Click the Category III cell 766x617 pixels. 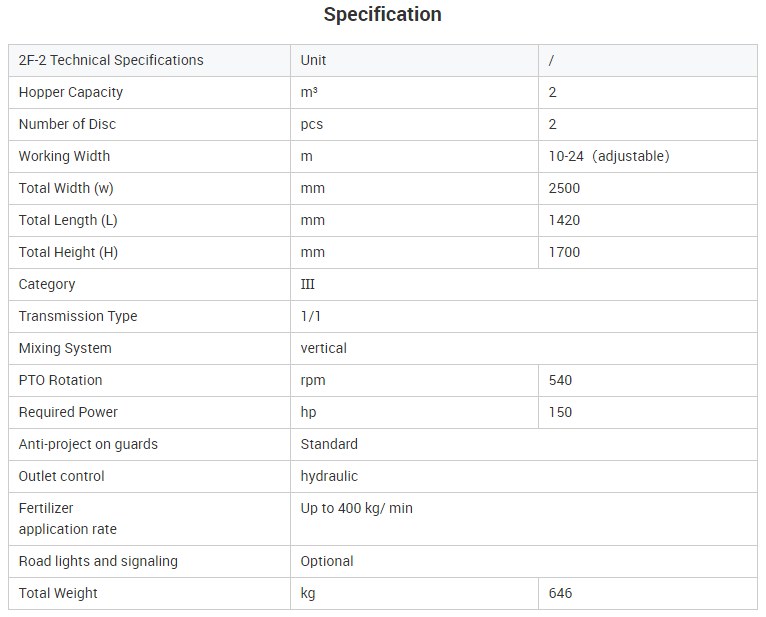[524, 284]
